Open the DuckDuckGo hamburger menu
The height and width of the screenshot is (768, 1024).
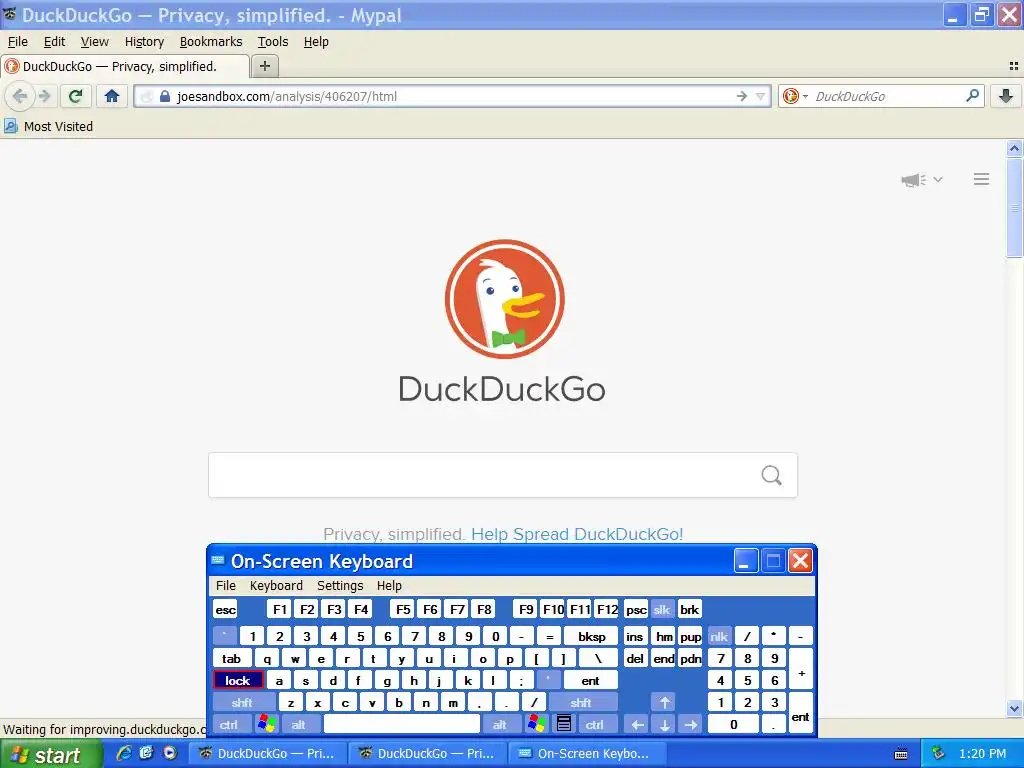pos(981,179)
